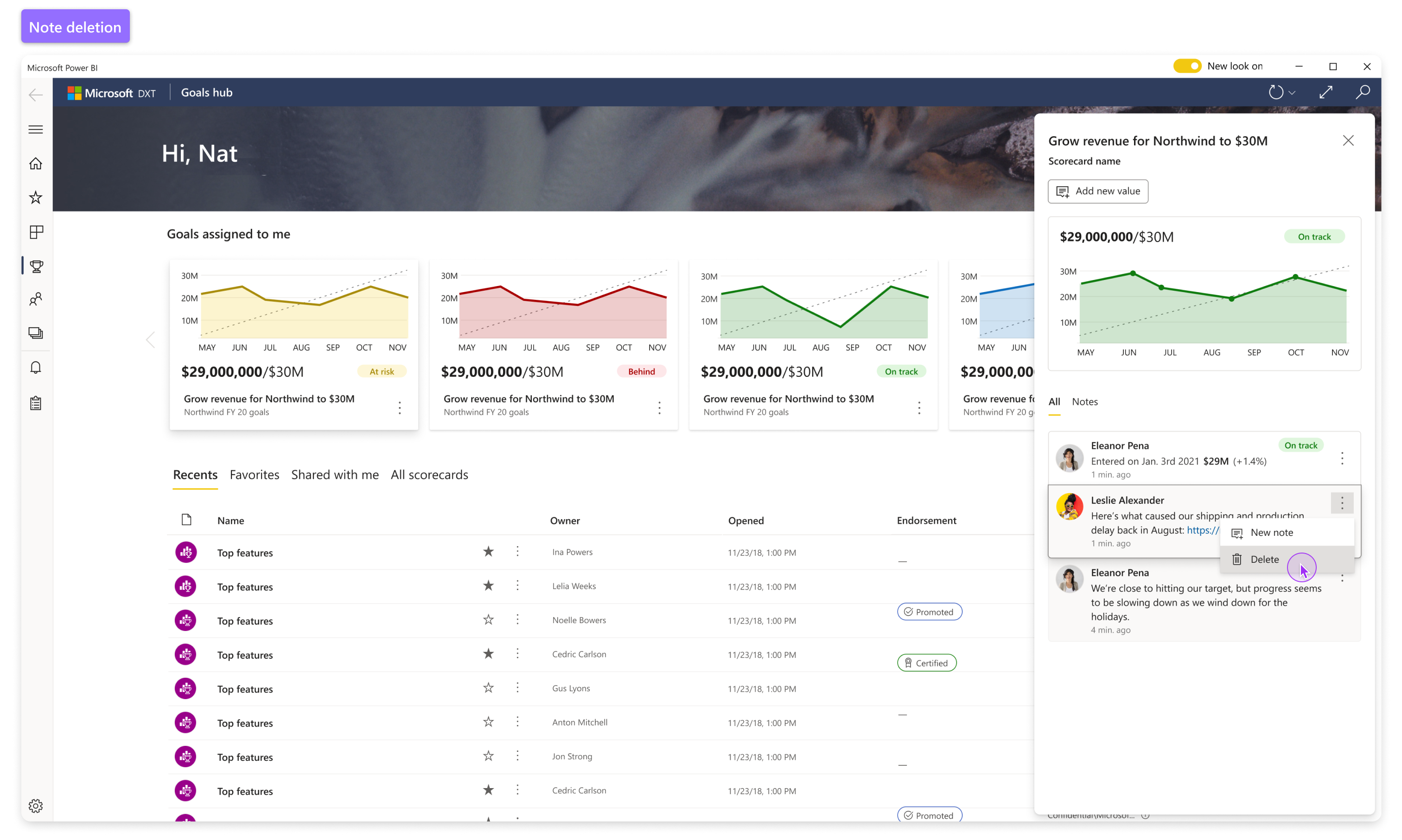Open the hamburger navigation menu
The width and height of the screenshot is (1402, 840).
[36, 129]
